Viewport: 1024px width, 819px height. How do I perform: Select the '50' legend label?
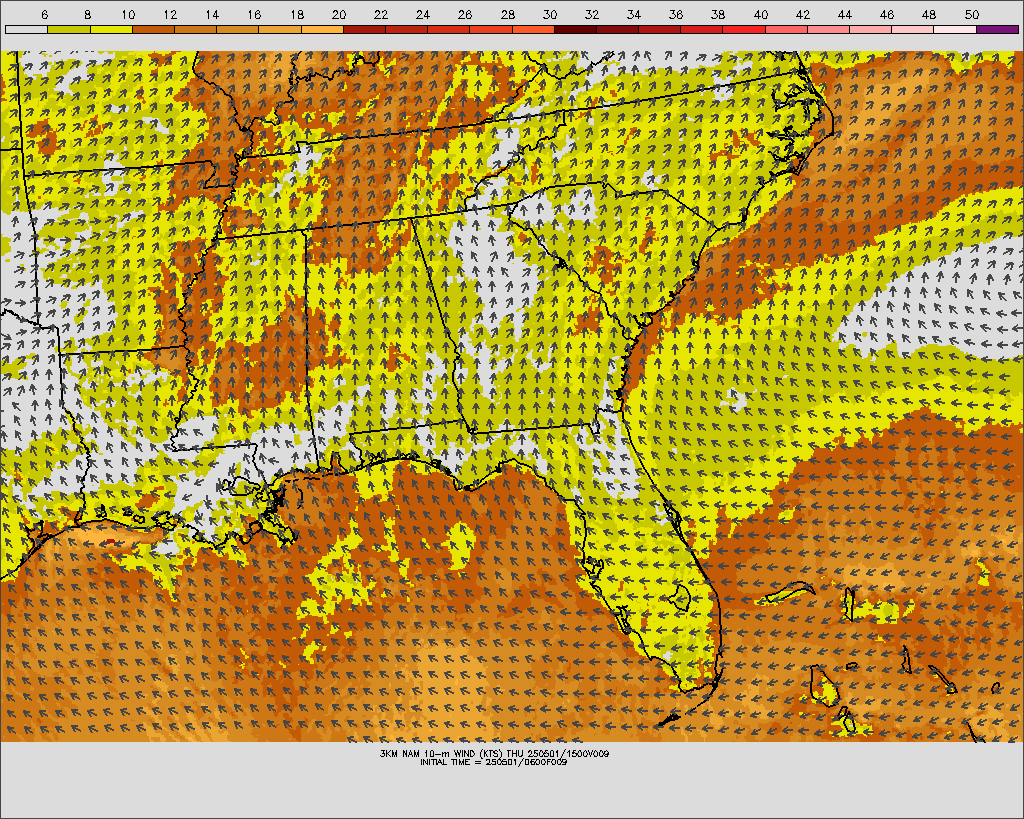pos(972,14)
